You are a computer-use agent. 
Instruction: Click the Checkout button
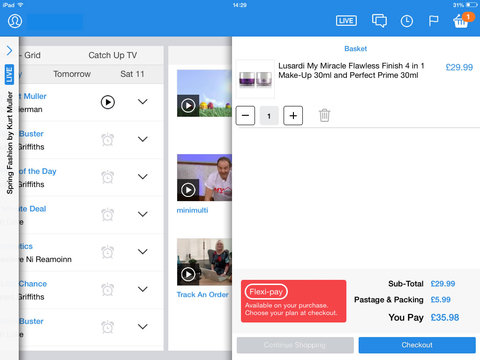click(417, 345)
